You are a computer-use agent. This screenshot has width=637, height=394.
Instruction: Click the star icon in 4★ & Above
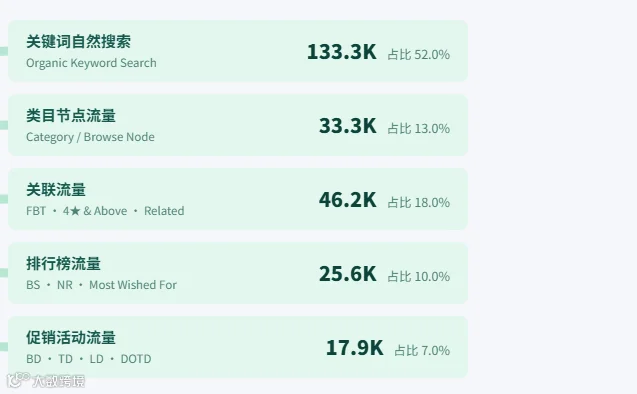coord(75,211)
